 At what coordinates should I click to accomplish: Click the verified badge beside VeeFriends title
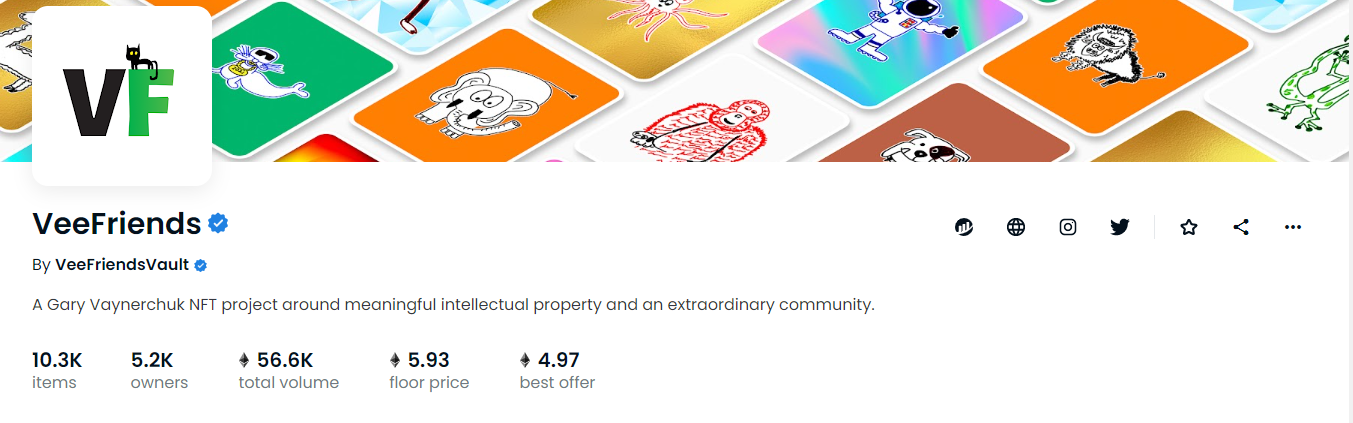click(x=218, y=223)
